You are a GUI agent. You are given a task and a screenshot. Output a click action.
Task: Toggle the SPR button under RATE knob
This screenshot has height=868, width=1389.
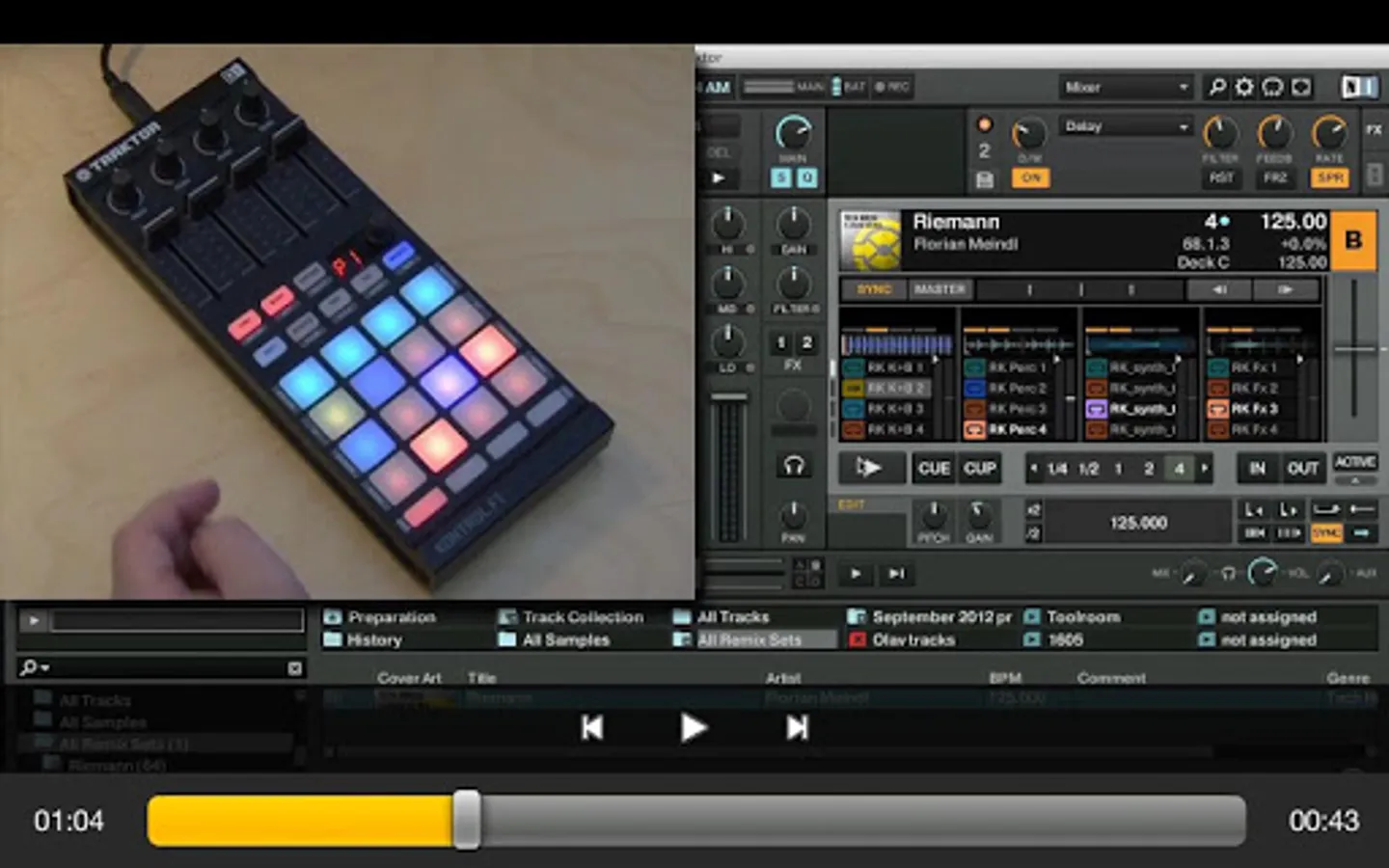tap(1330, 178)
